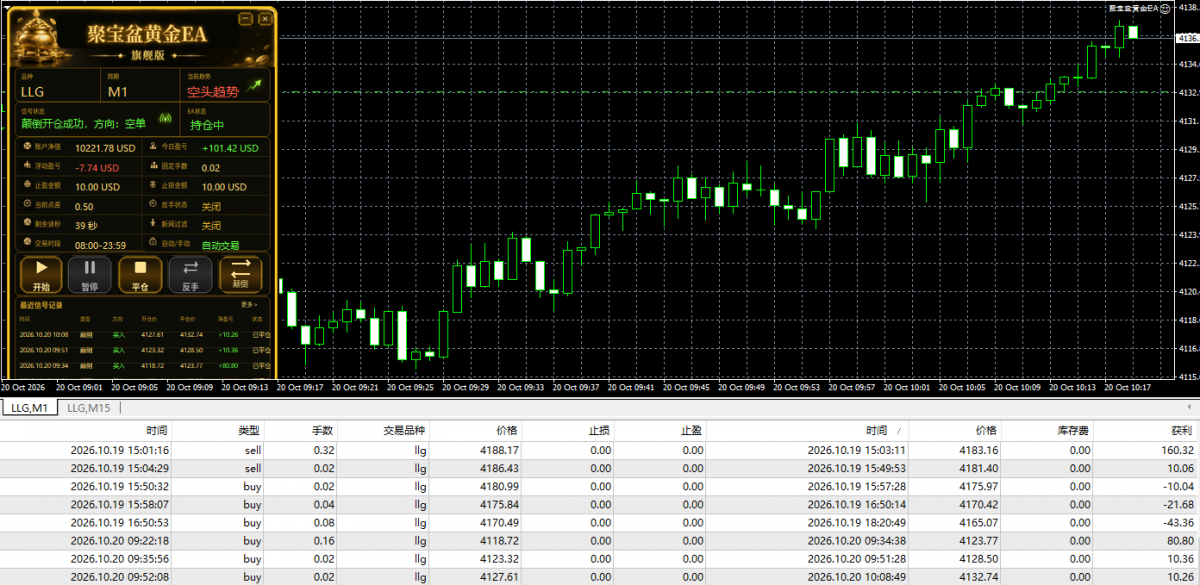The height and width of the screenshot is (585, 1200).
Task: Switch to the LLG,M15 chart tab
Action: tap(88, 408)
